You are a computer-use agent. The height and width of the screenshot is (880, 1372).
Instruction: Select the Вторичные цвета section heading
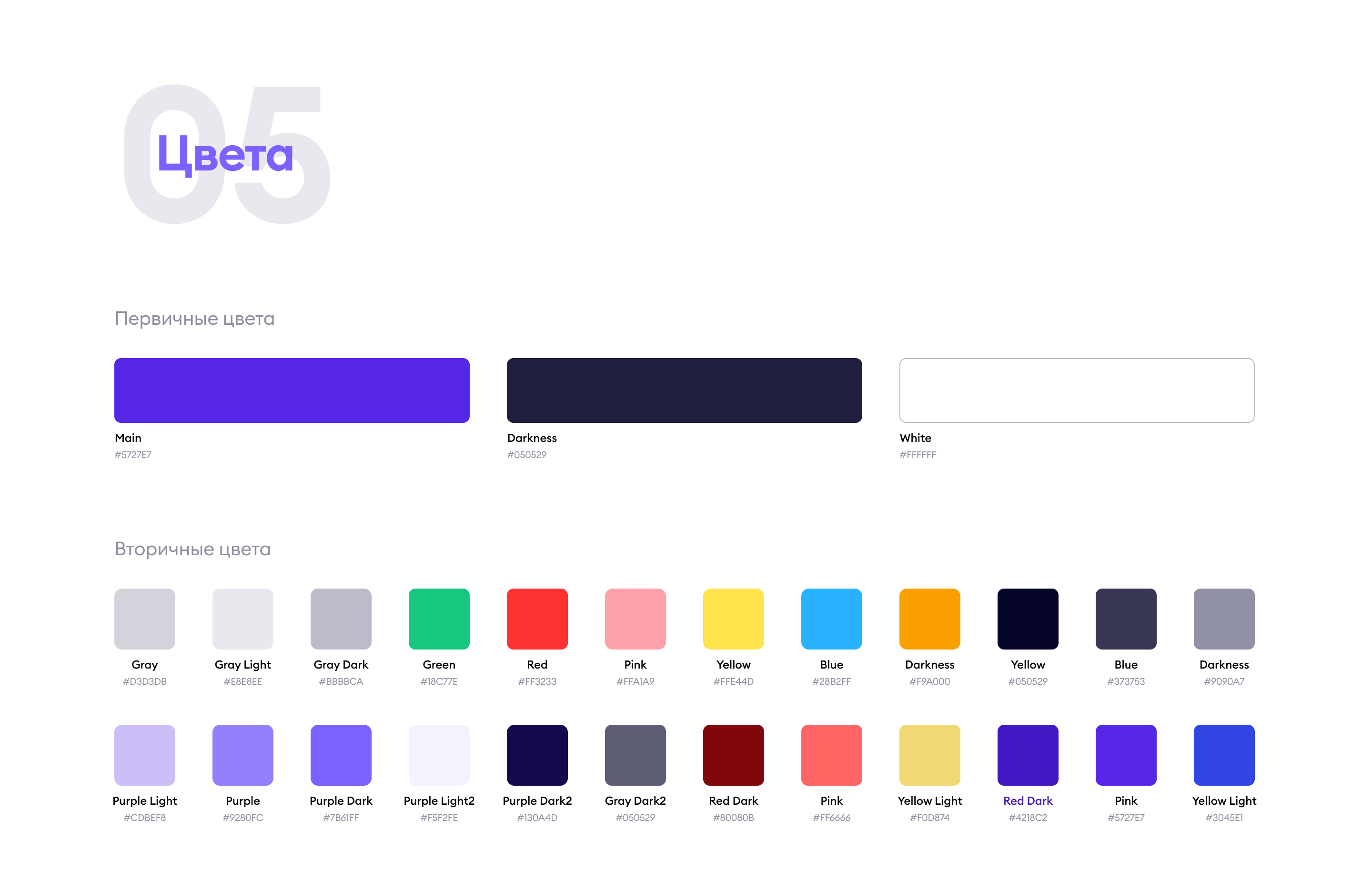click(192, 549)
